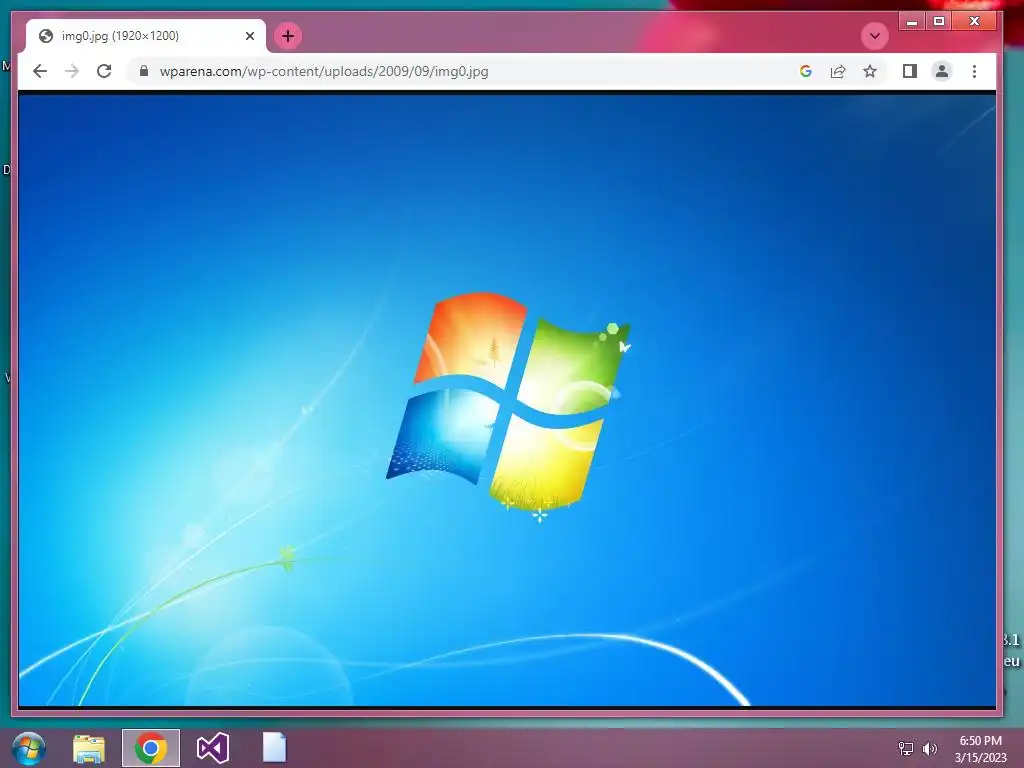
Task: Reload the img0.jpg page
Action: 104,71
